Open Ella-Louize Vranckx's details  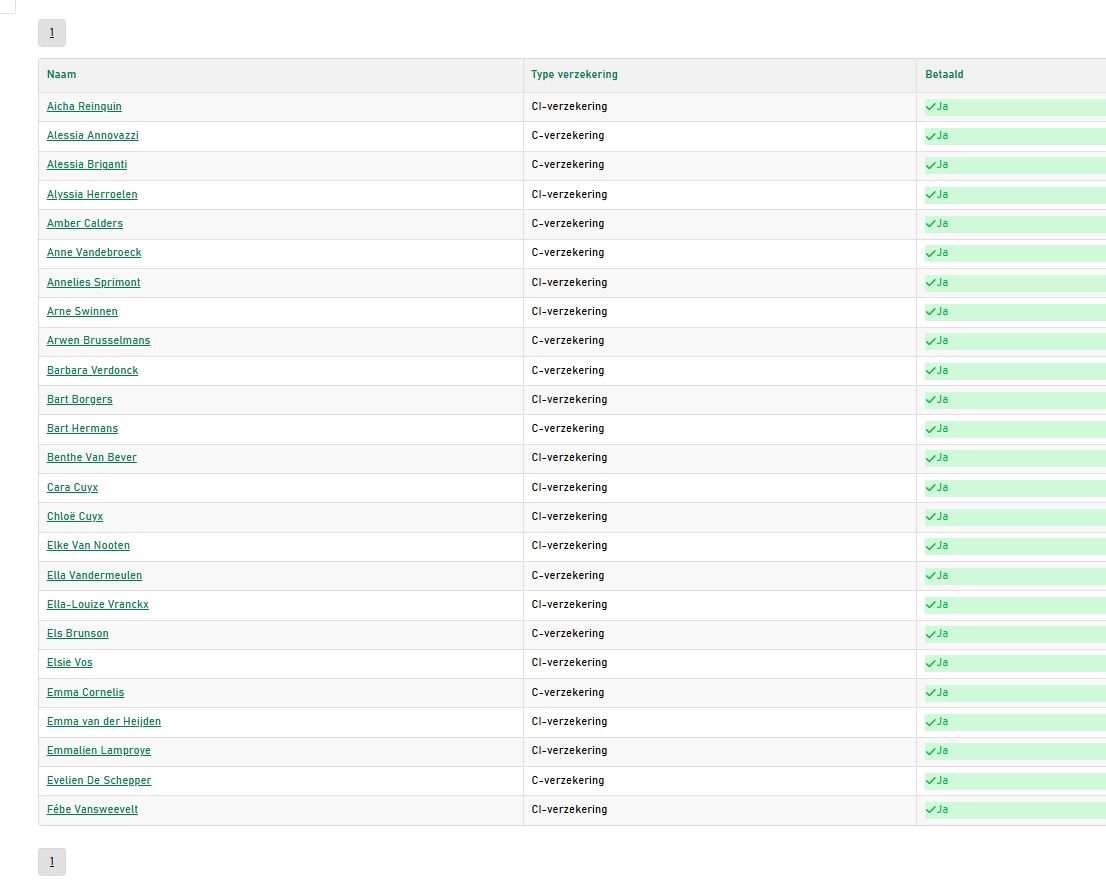97,604
